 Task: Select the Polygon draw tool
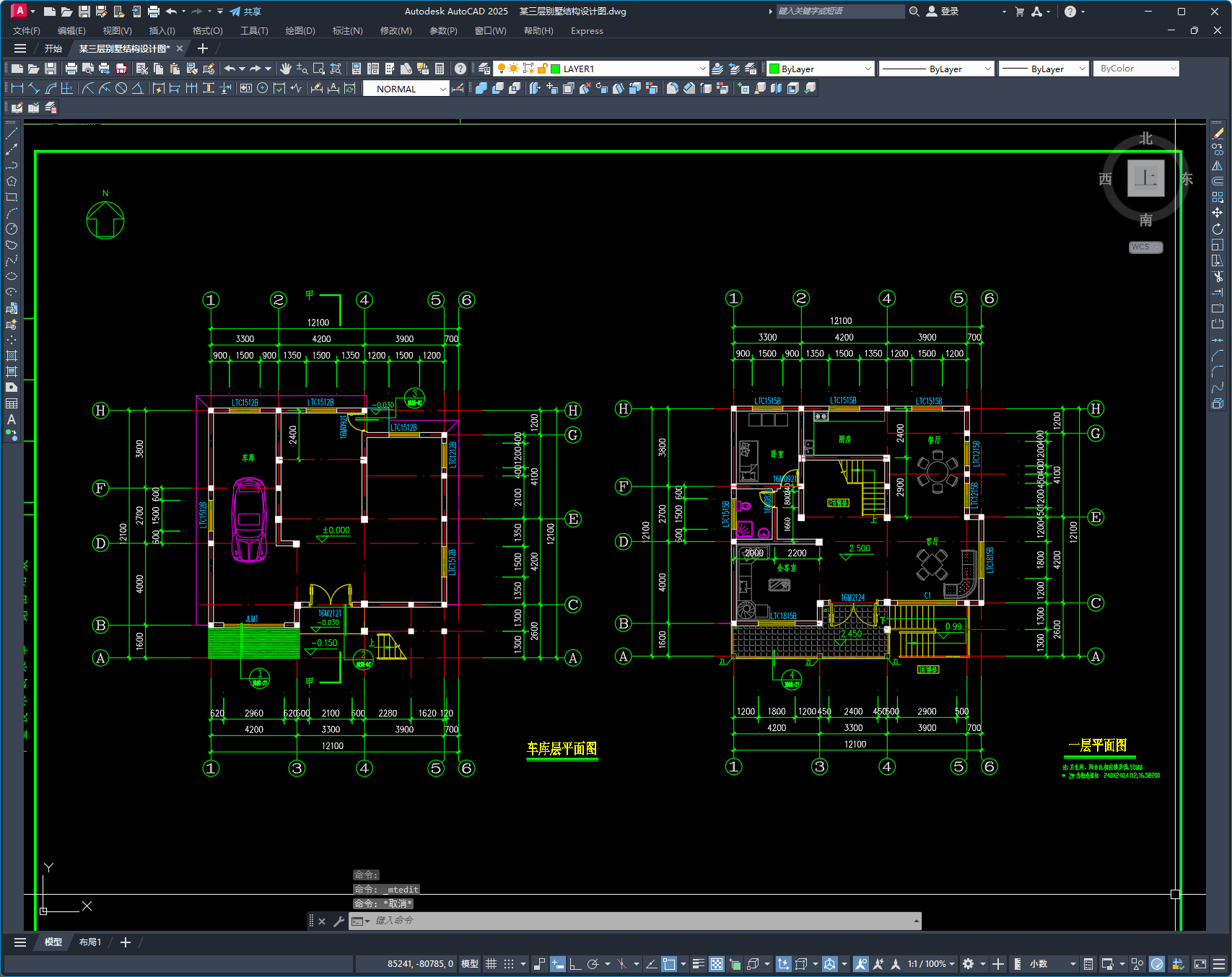tap(12, 181)
